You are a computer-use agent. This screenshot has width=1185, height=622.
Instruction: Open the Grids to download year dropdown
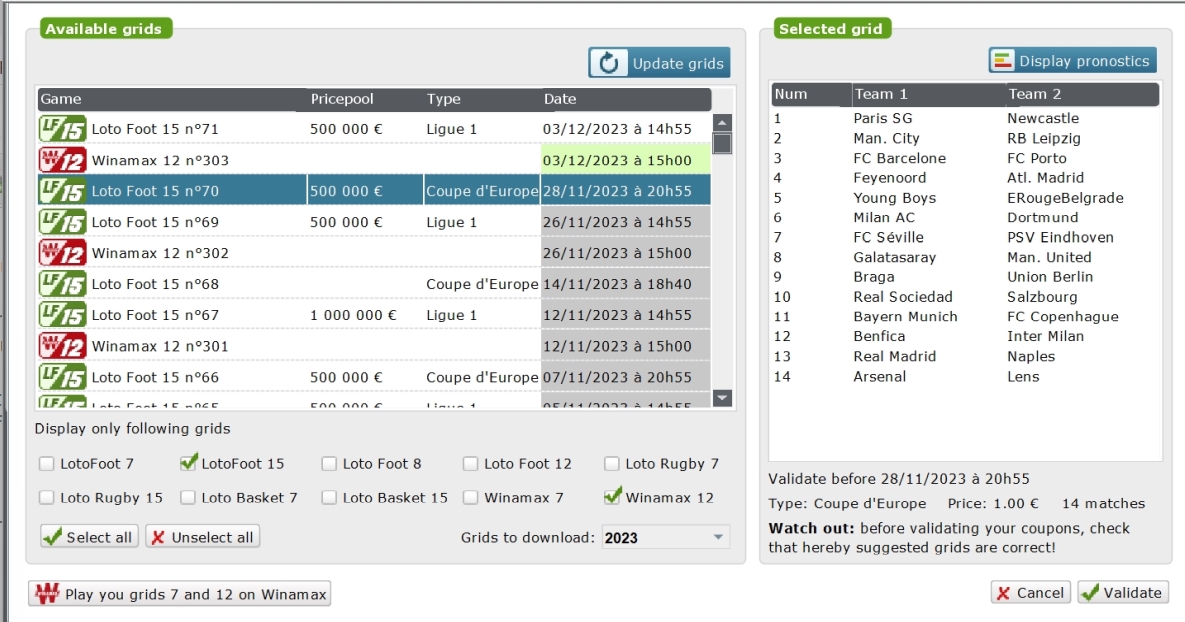point(666,537)
